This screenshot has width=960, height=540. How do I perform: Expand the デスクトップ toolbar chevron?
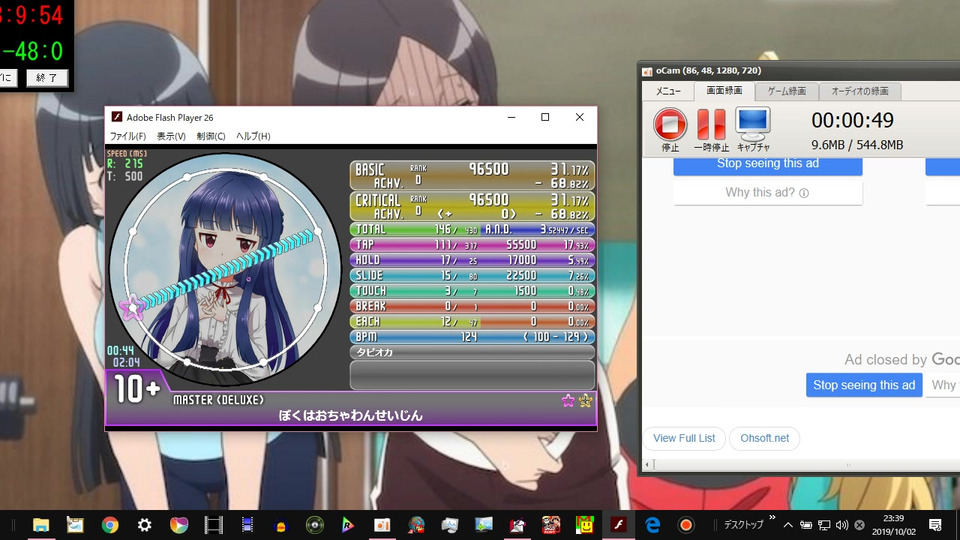coord(772,518)
